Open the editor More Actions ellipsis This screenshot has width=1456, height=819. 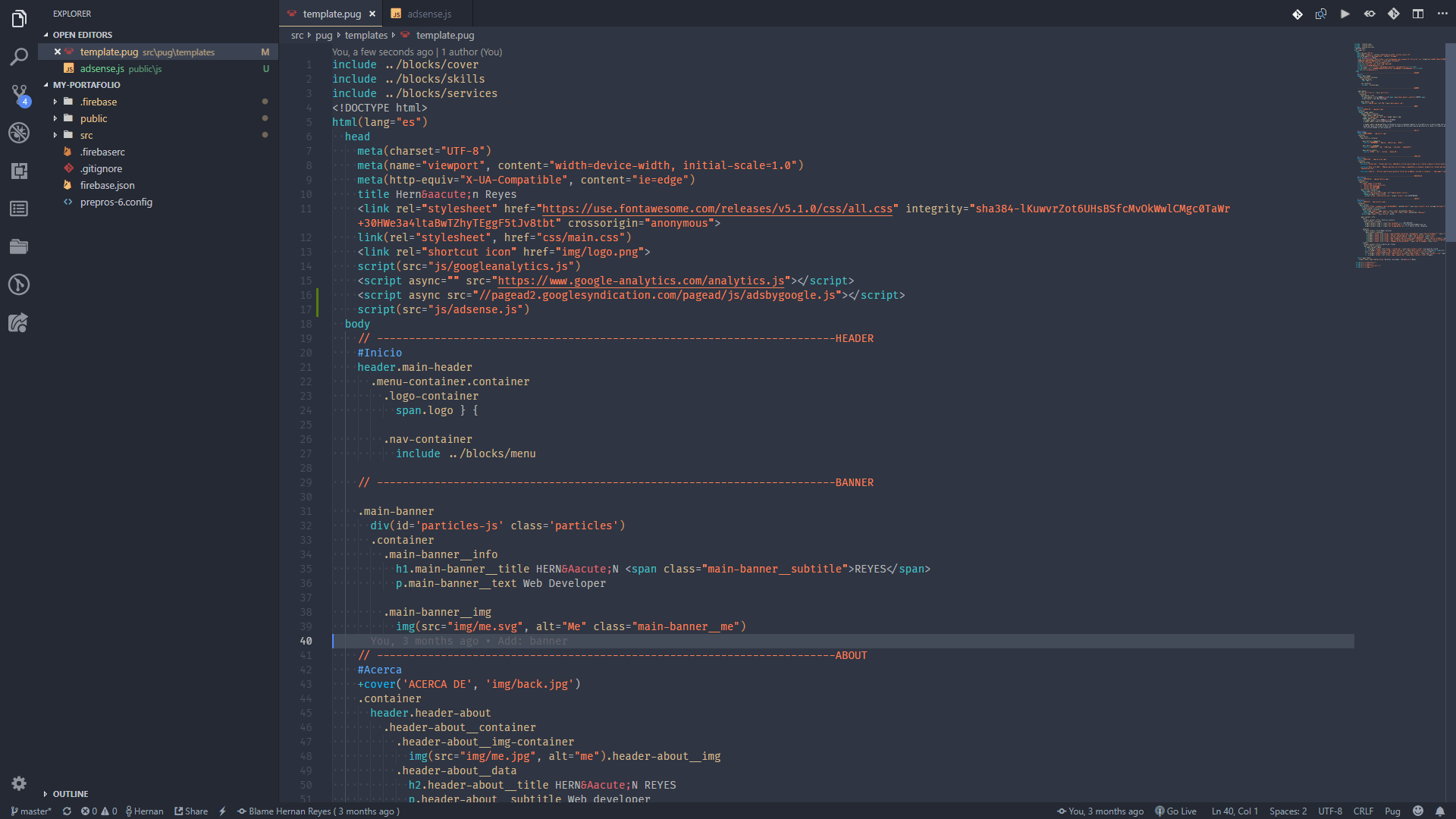point(1442,14)
